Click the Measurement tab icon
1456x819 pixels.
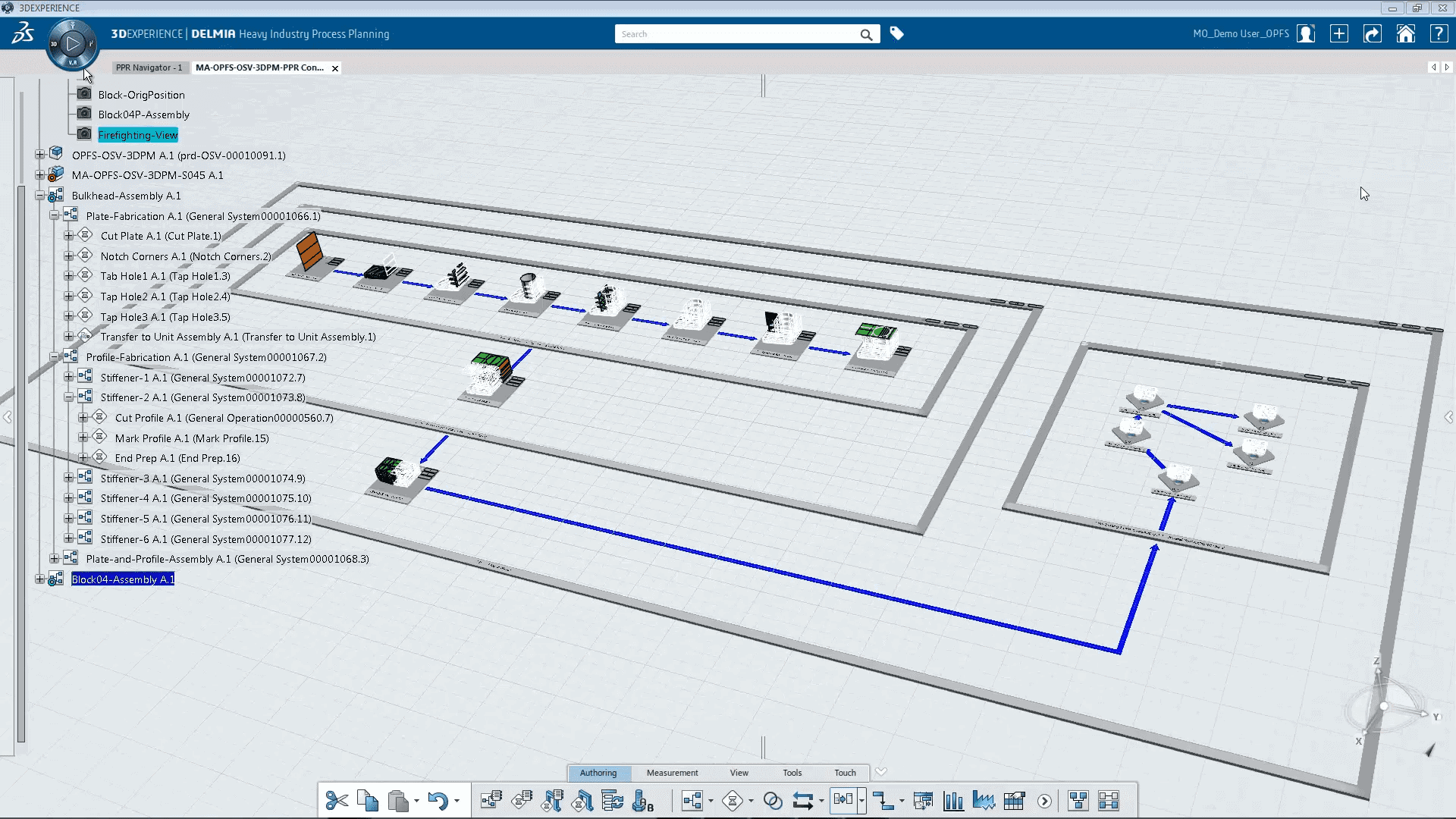[x=672, y=772]
